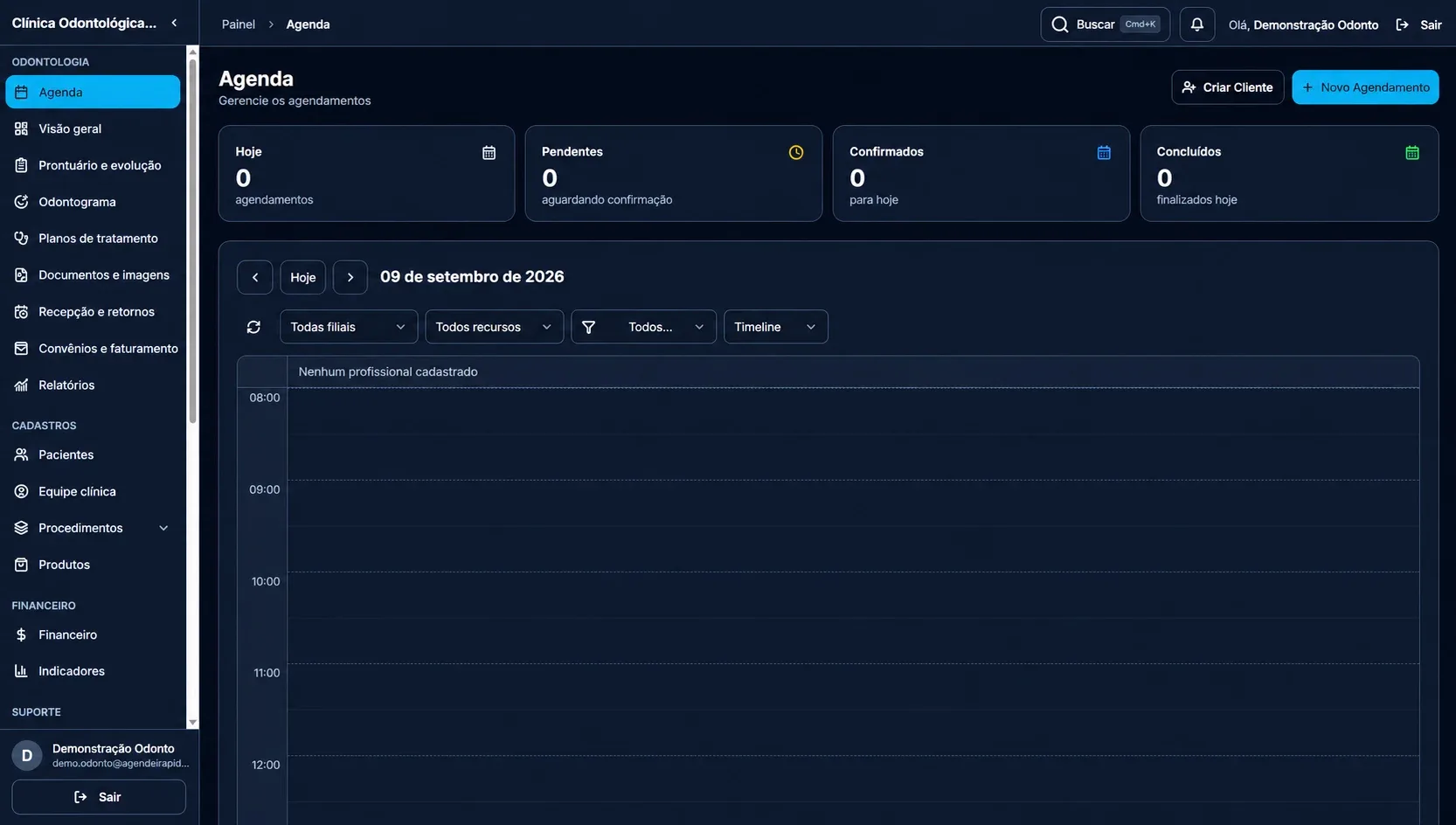The image size is (1456, 825).
Task: Click the 09 de setembro de 2026 date
Action: [472, 277]
